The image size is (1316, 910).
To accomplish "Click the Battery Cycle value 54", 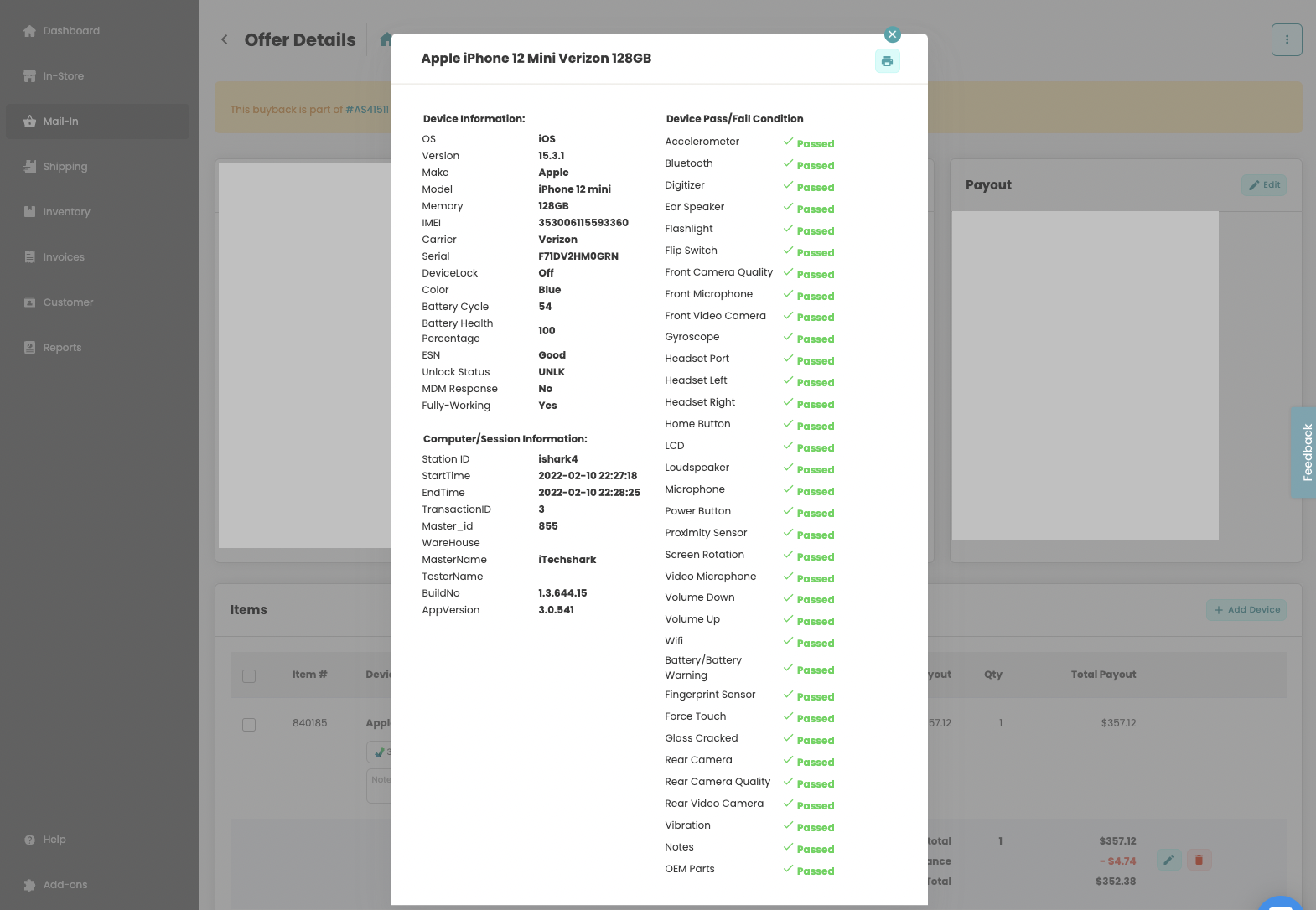I will point(545,307).
